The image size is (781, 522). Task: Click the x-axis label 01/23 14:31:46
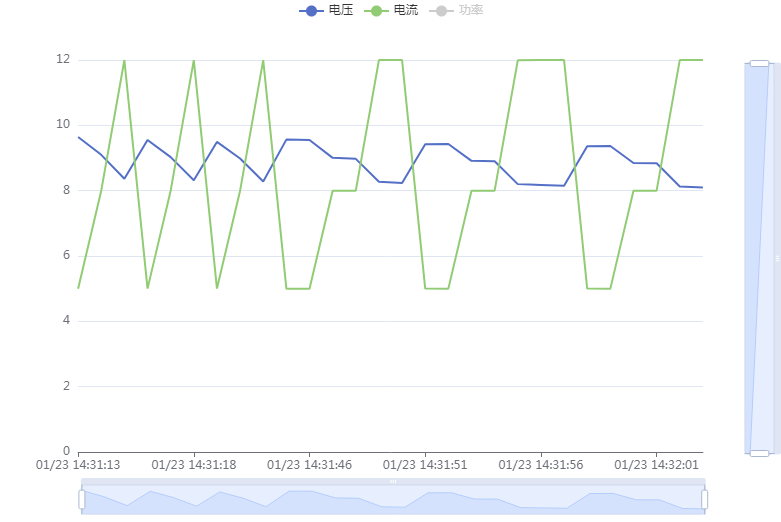[309, 465]
